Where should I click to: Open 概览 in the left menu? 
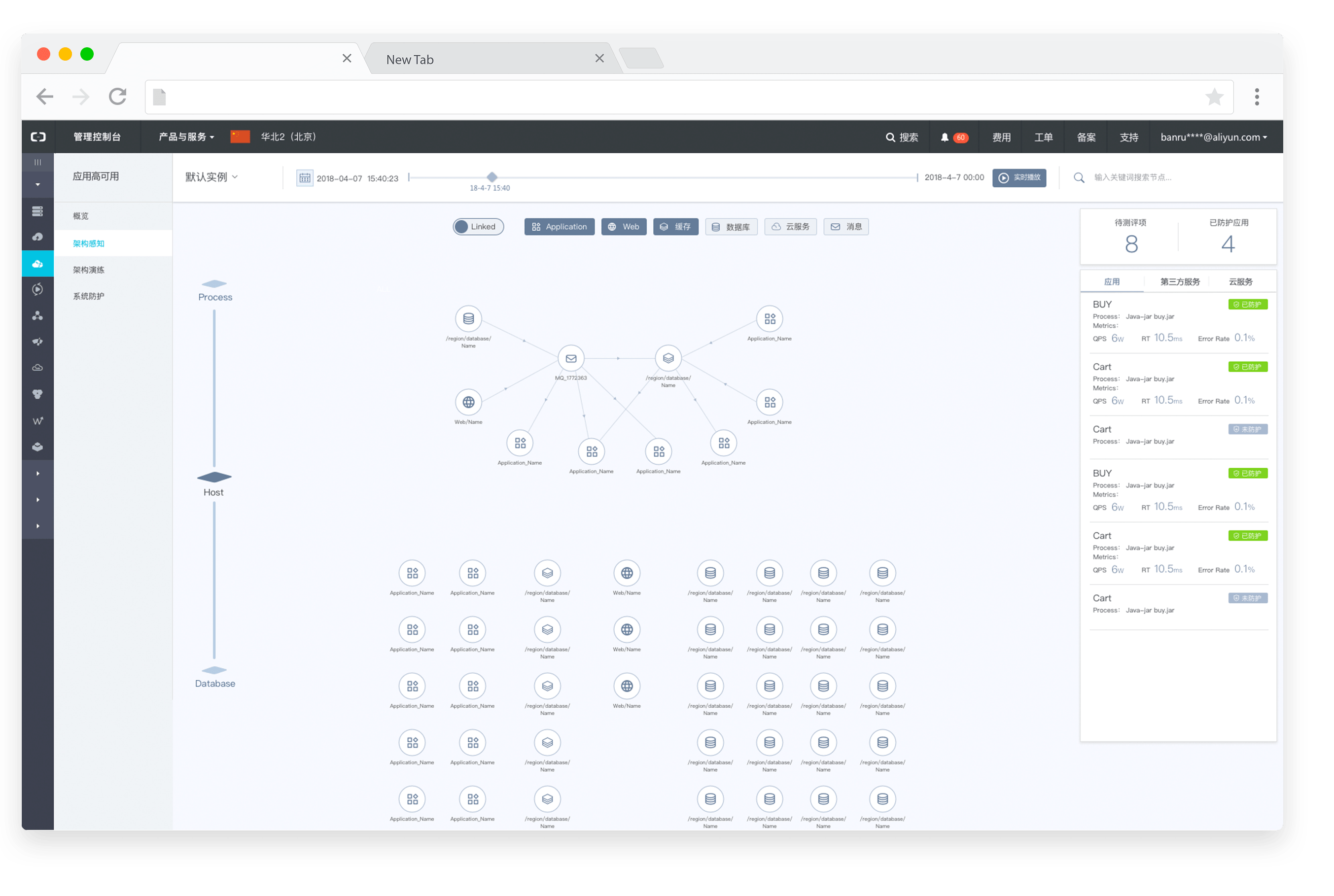point(80,216)
